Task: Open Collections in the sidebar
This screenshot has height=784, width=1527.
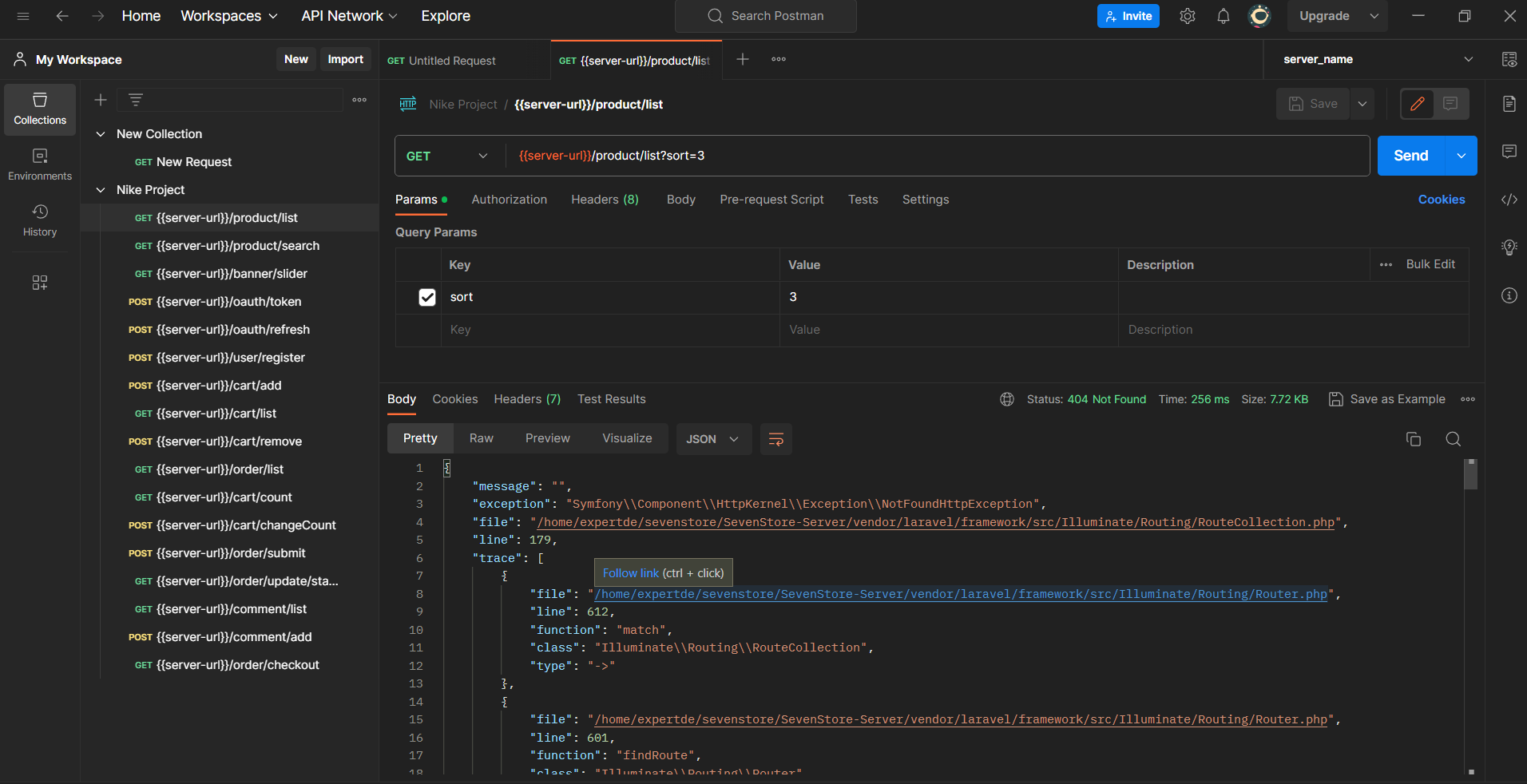Action: 40,109
